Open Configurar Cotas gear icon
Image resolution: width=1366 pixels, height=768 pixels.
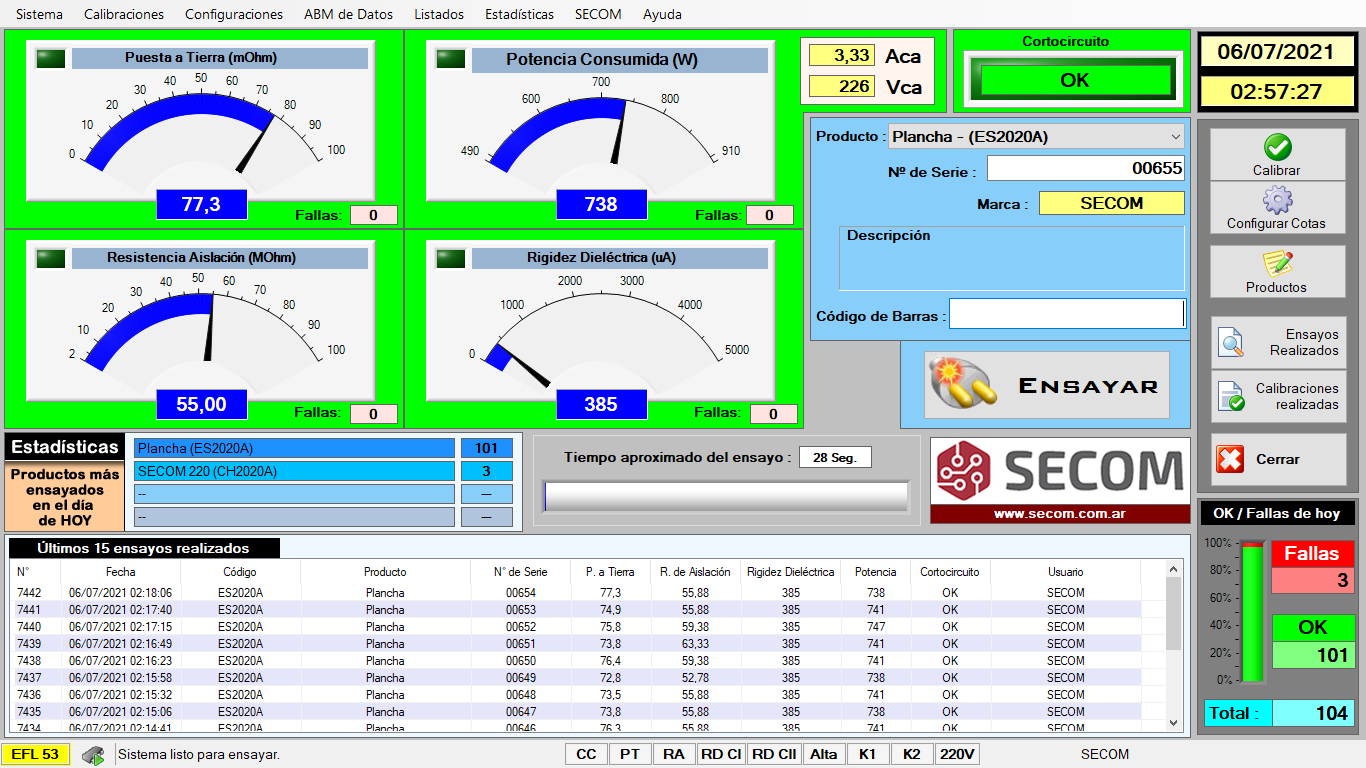(1277, 201)
